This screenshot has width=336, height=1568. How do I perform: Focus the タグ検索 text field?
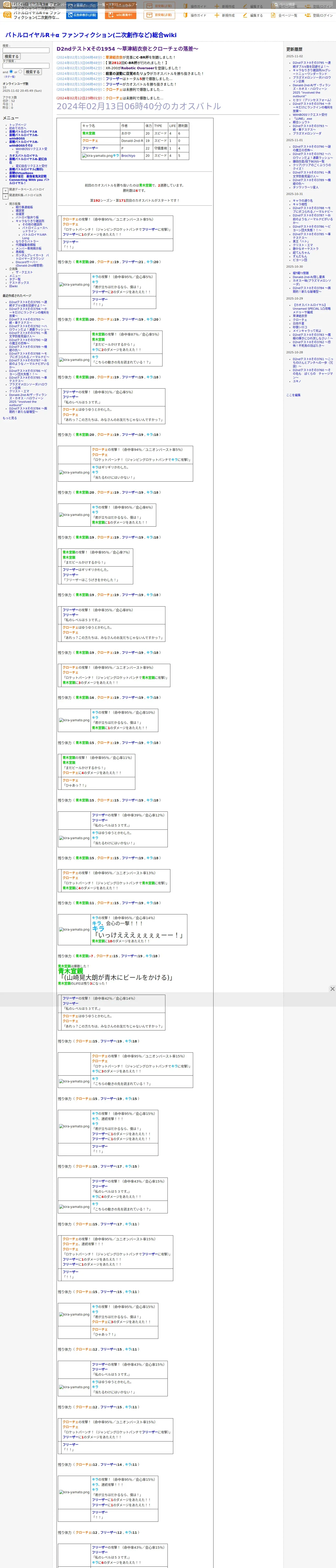(x=26, y=66)
